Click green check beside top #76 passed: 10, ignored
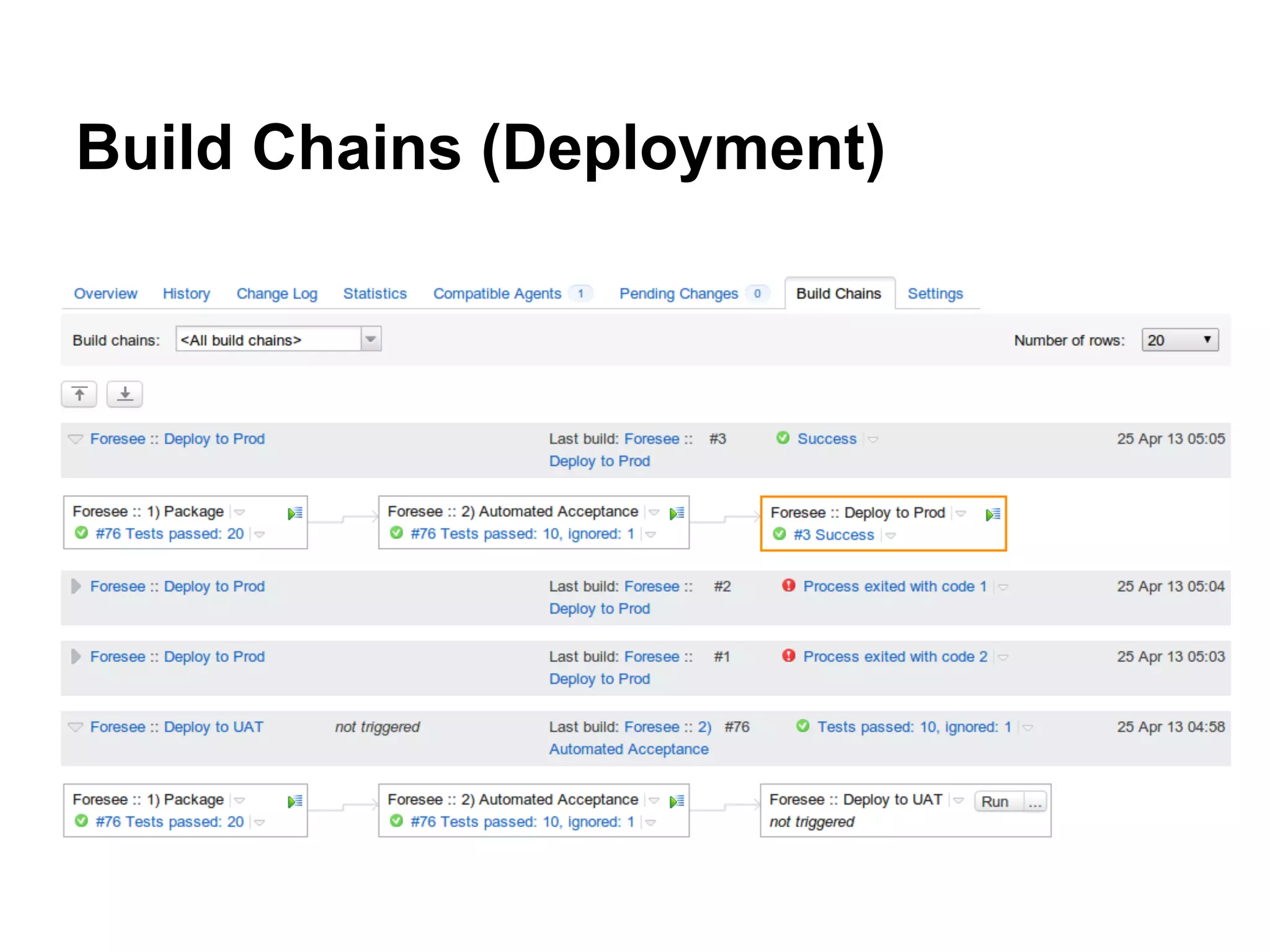 (x=397, y=533)
